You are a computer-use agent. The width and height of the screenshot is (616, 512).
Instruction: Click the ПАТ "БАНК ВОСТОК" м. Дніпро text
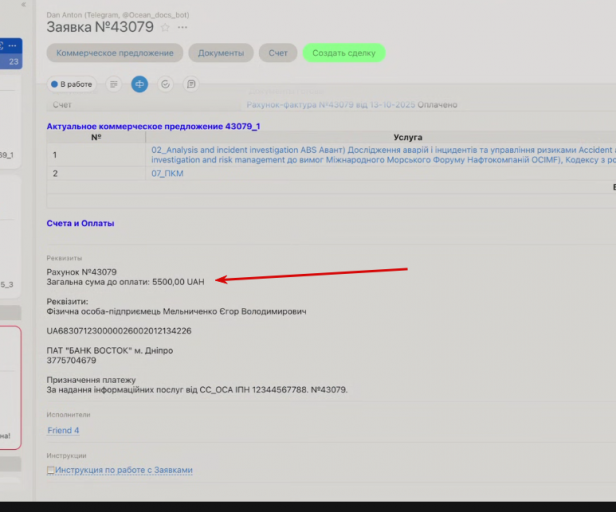click(x=110, y=351)
